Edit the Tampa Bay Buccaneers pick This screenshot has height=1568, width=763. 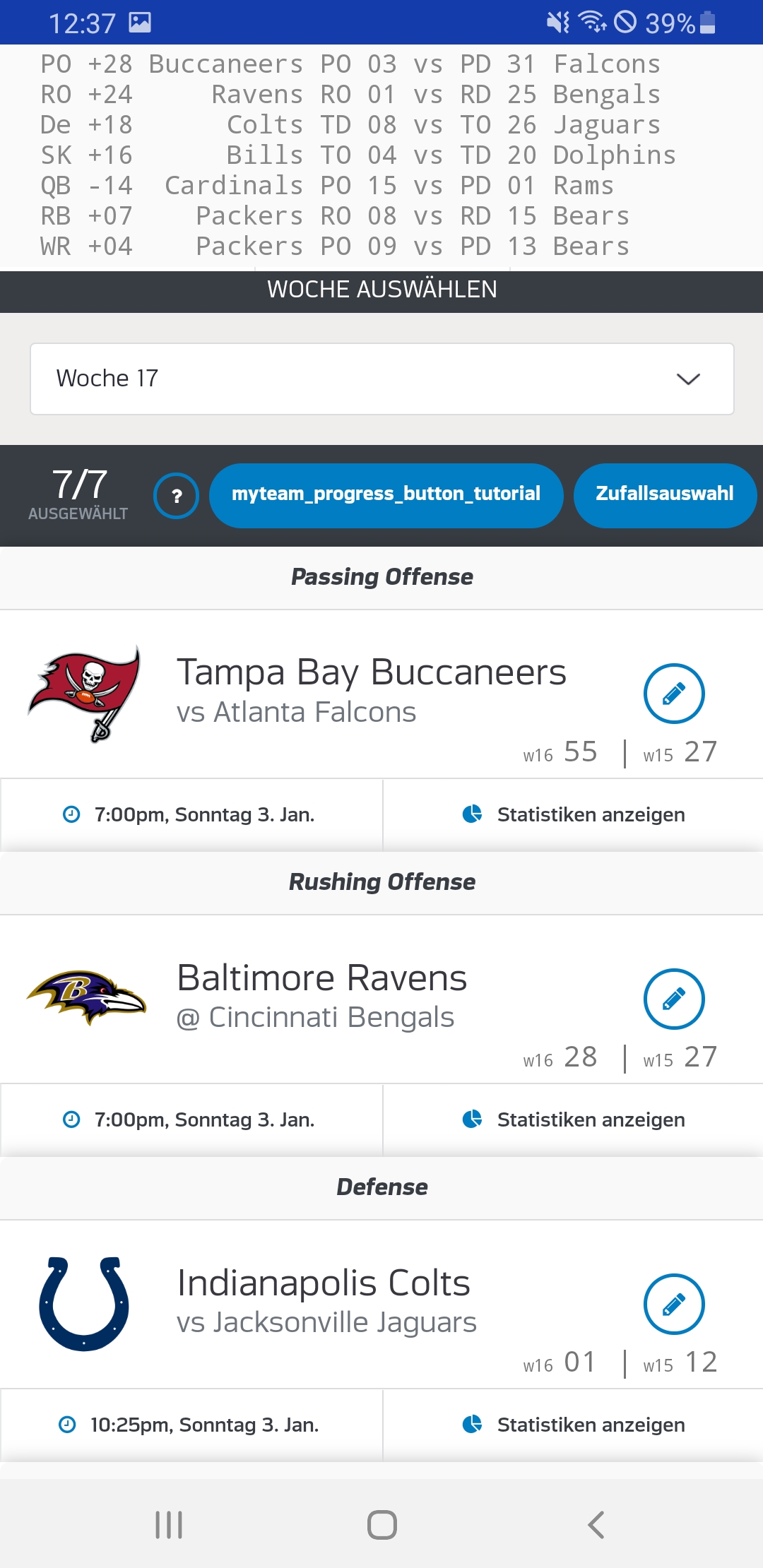coord(674,694)
